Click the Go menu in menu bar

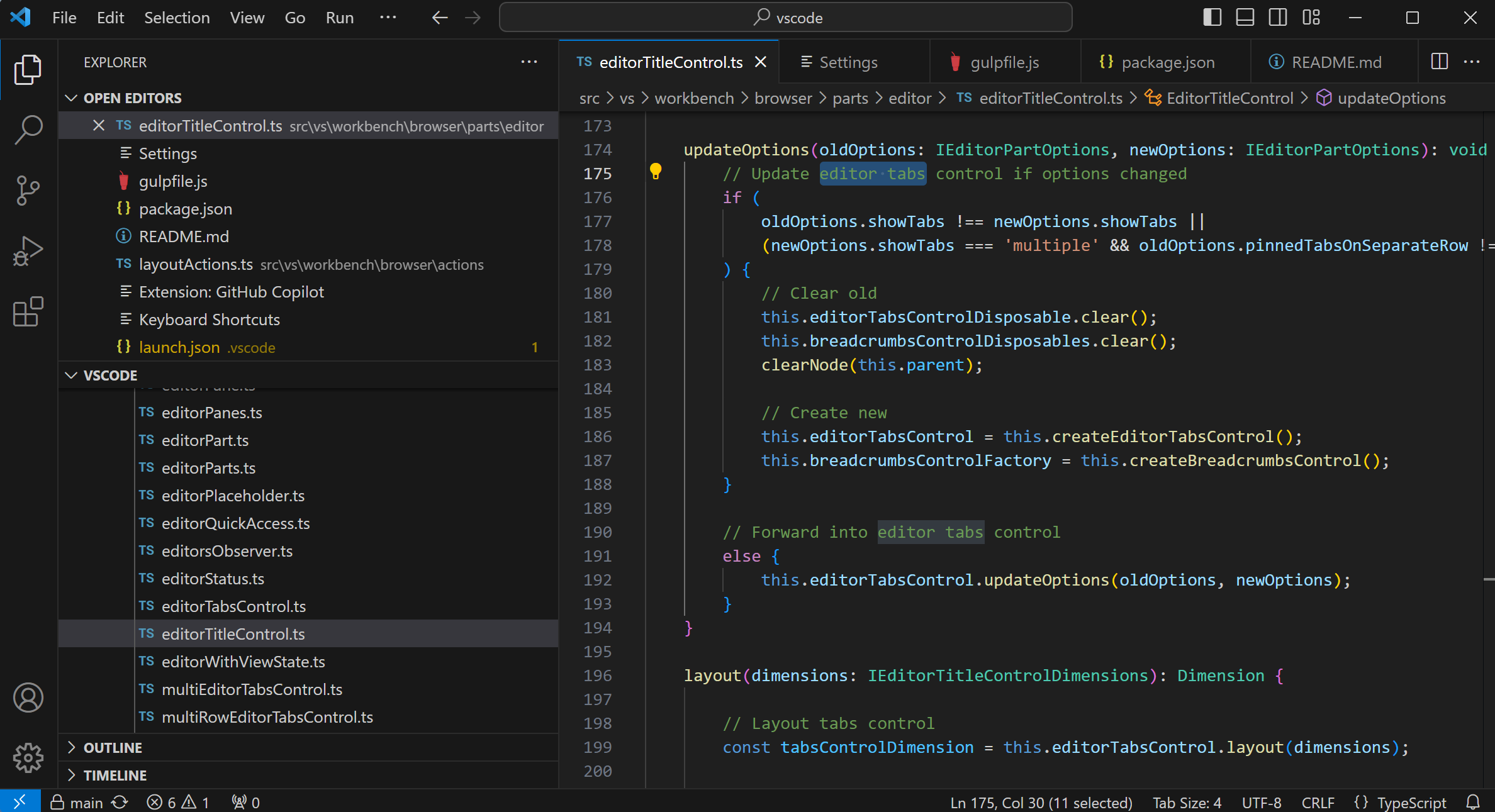click(x=294, y=17)
